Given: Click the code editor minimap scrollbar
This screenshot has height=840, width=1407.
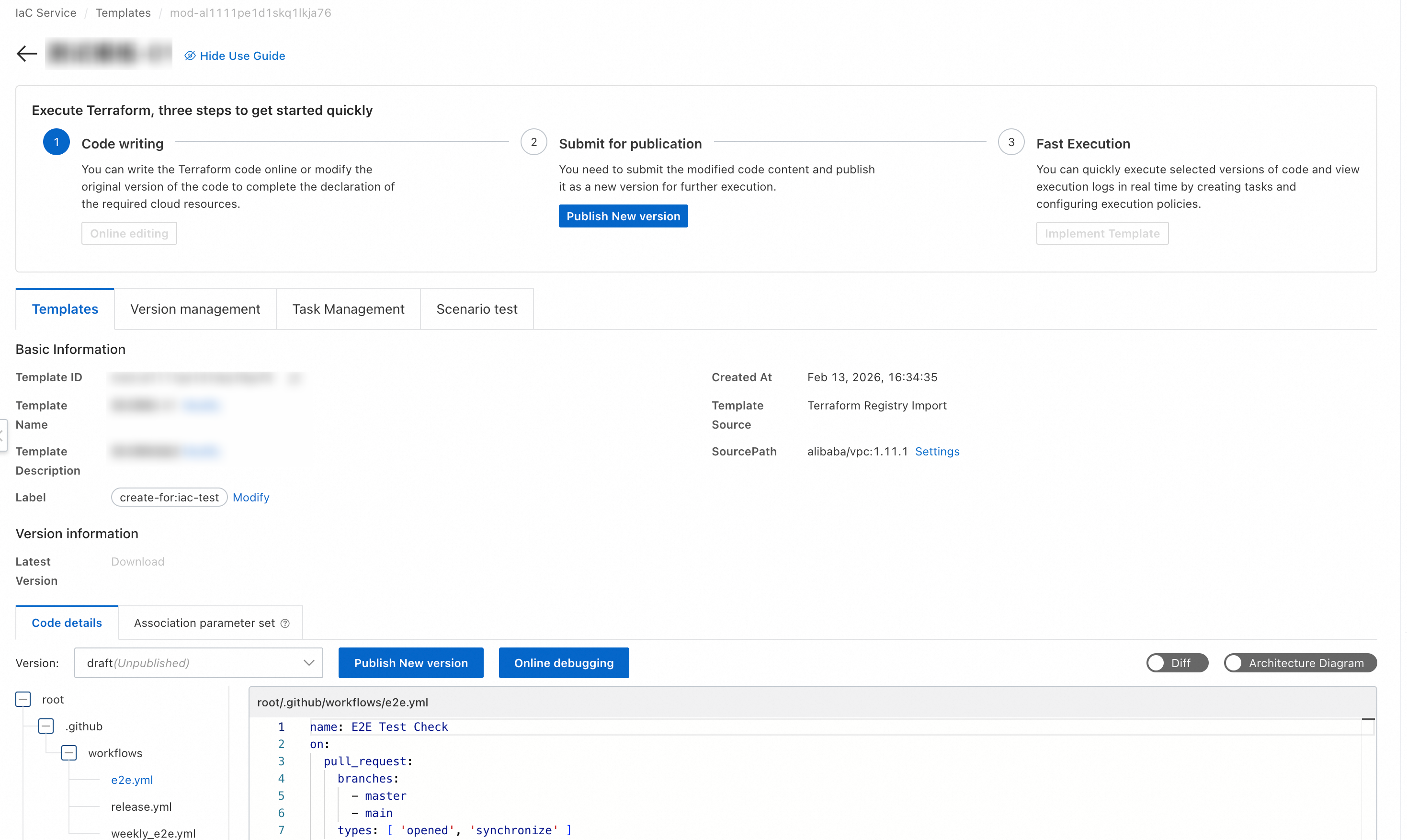Looking at the screenshot, I should click(x=1368, y=778).
